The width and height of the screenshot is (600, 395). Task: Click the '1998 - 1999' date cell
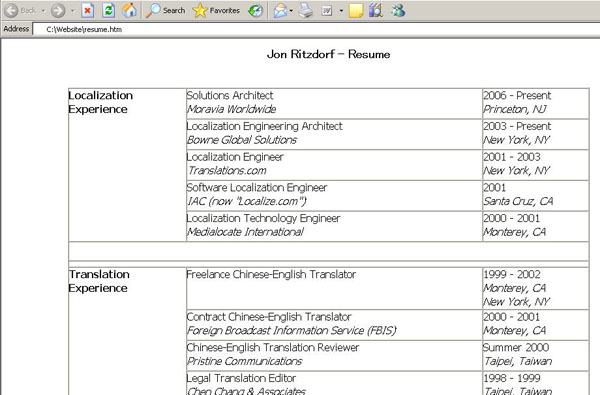coord(511,378)
